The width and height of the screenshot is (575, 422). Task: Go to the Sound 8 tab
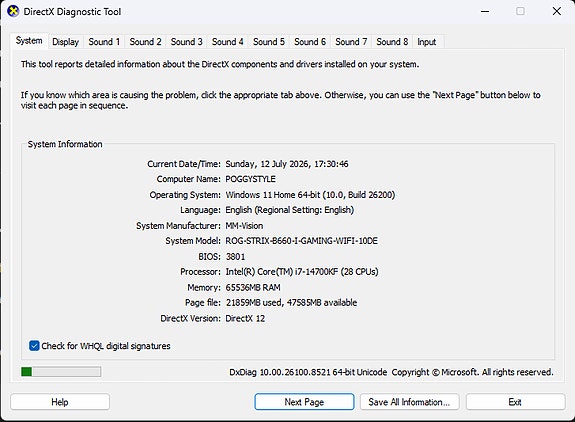(x=392, y=42)
